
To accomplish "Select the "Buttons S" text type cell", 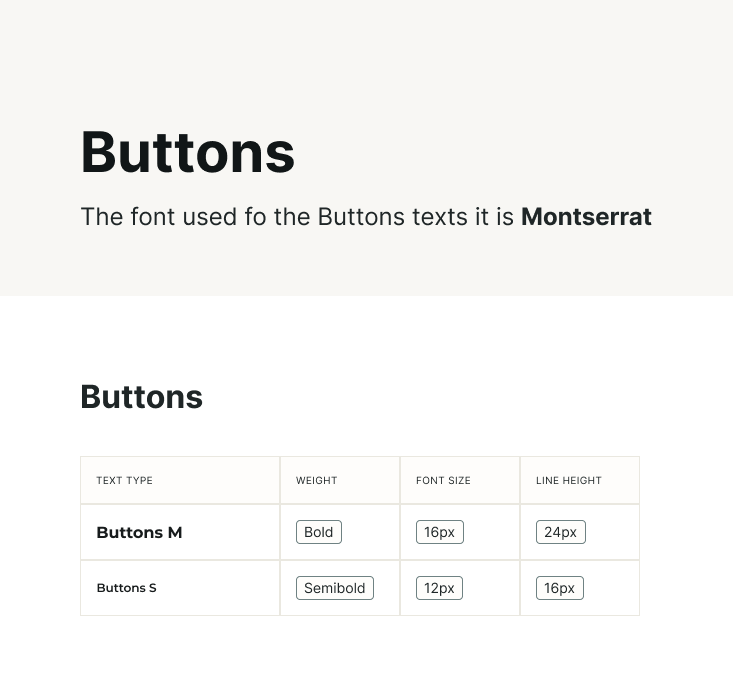I will (126, 588).
